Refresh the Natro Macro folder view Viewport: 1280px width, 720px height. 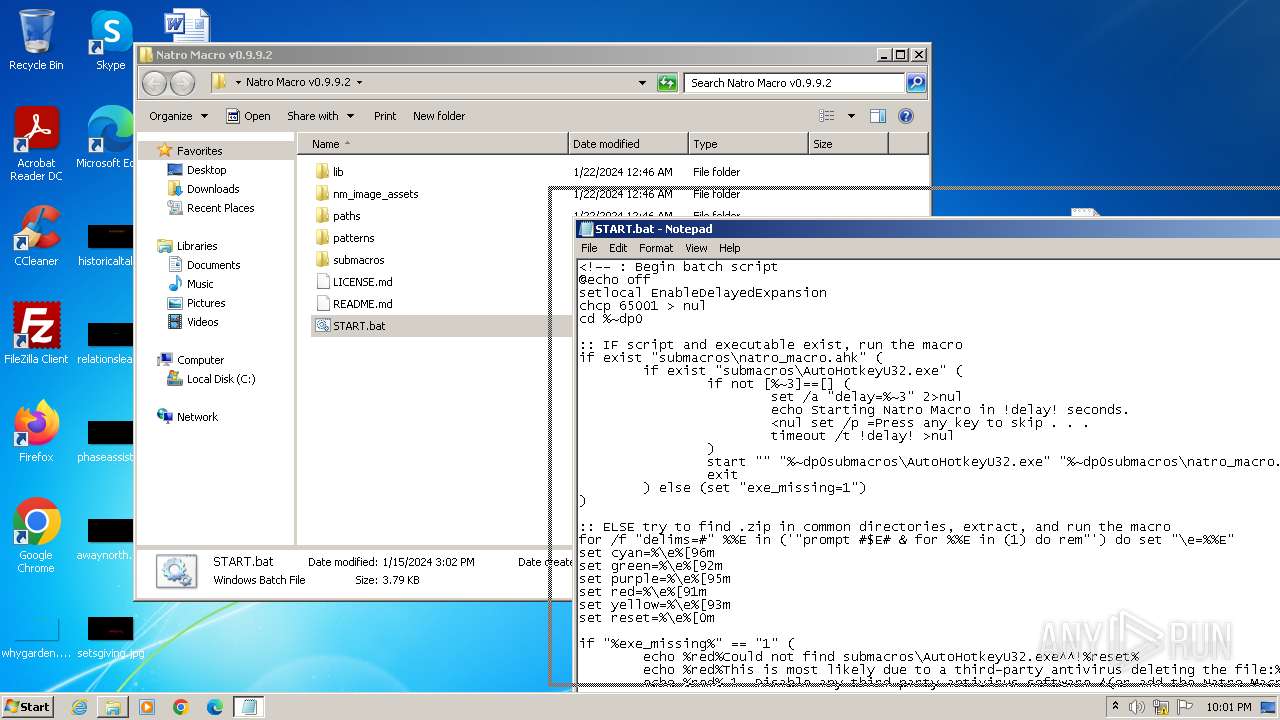coord(667,83)
